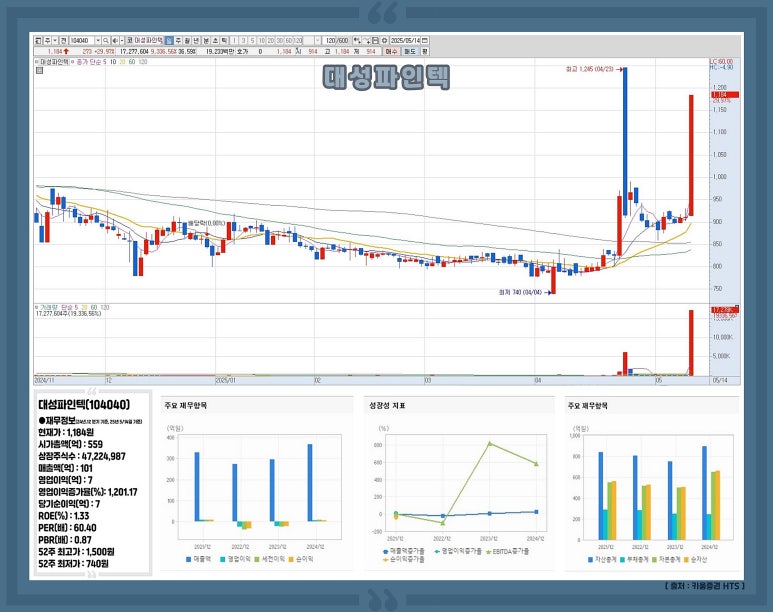Viewport: 773px width, 612px height.
Task: Select the 3 interval button
Action: pyautogui.click(x=243, y=40)
